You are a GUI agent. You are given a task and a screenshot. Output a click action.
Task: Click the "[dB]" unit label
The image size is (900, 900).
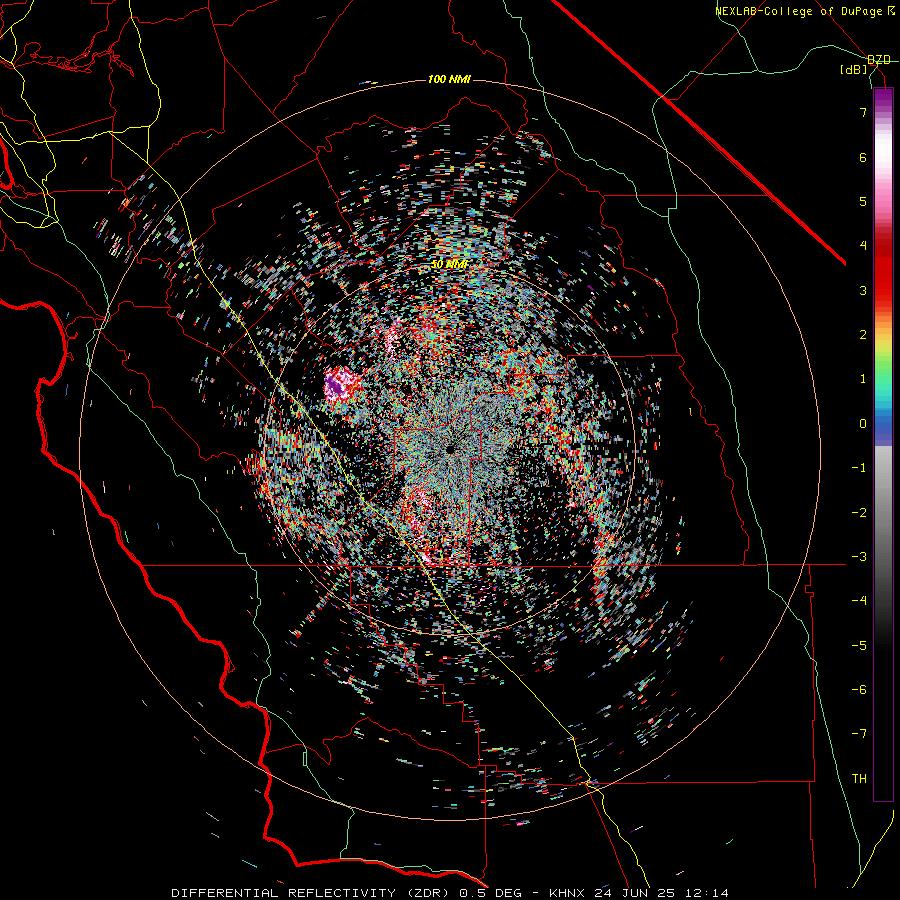[854, 70]
